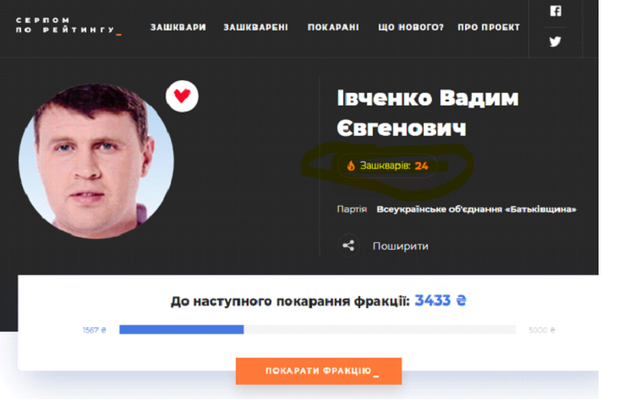This screenshot has width=640, height=400.
Task: Click the red heart party badge
Action: pos(182,96)
